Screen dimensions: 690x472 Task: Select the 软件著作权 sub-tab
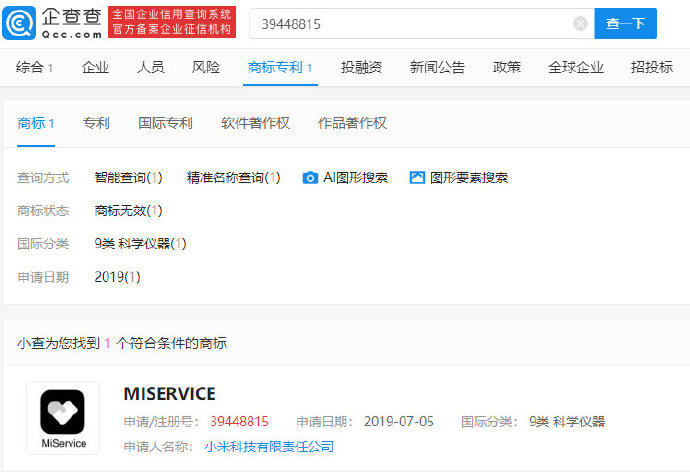tap(255, 123)
